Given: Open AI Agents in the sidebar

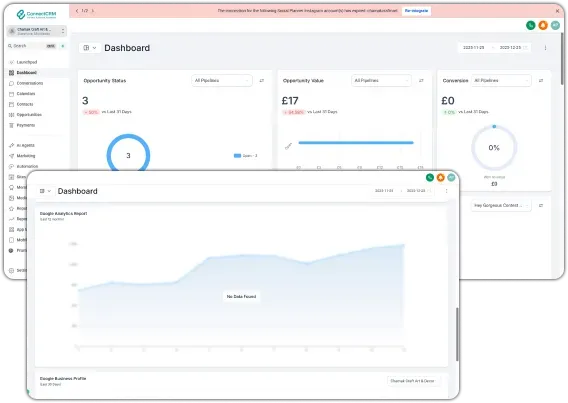Looking at the screenshot, I should coord(25,145).
